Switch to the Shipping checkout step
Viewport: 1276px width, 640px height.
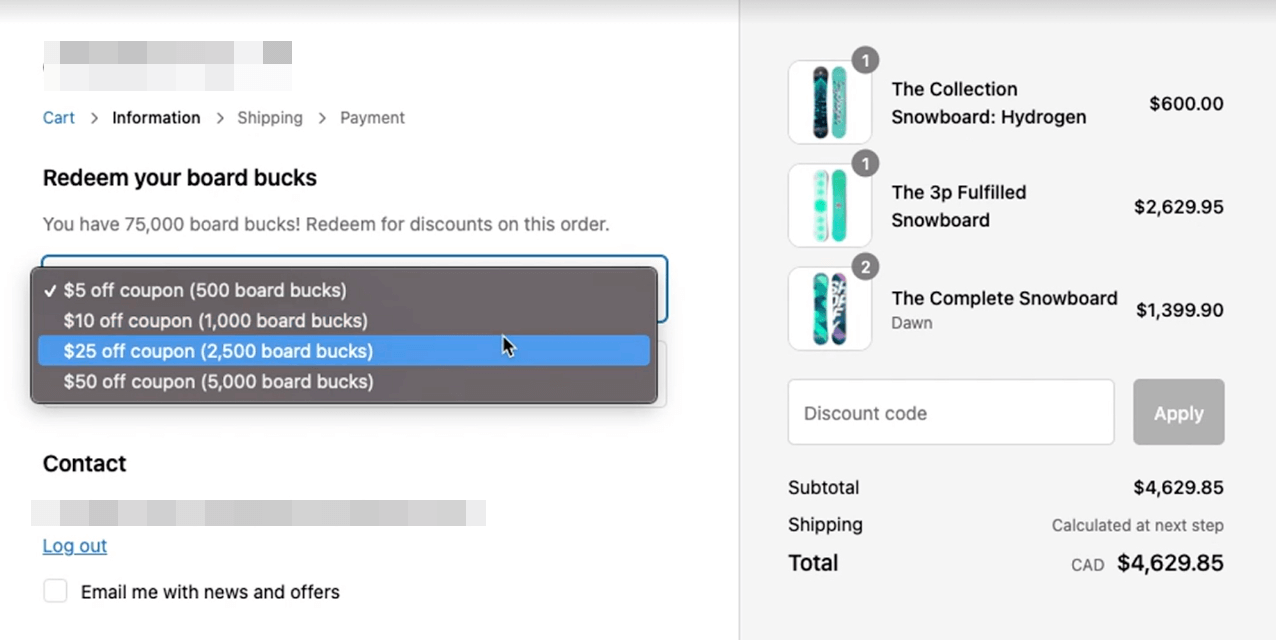click(269, 117)
